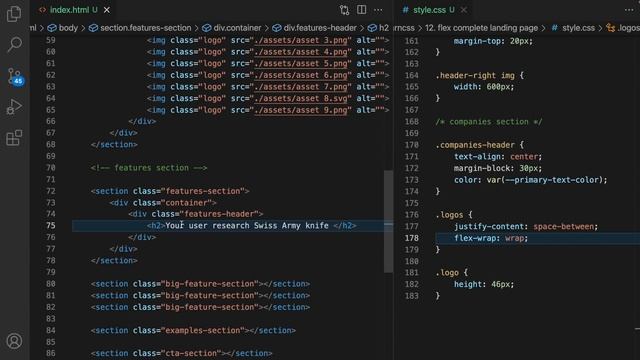Click line number 178 in style.css gutter

pyautogui.click(x=411, y=238)
